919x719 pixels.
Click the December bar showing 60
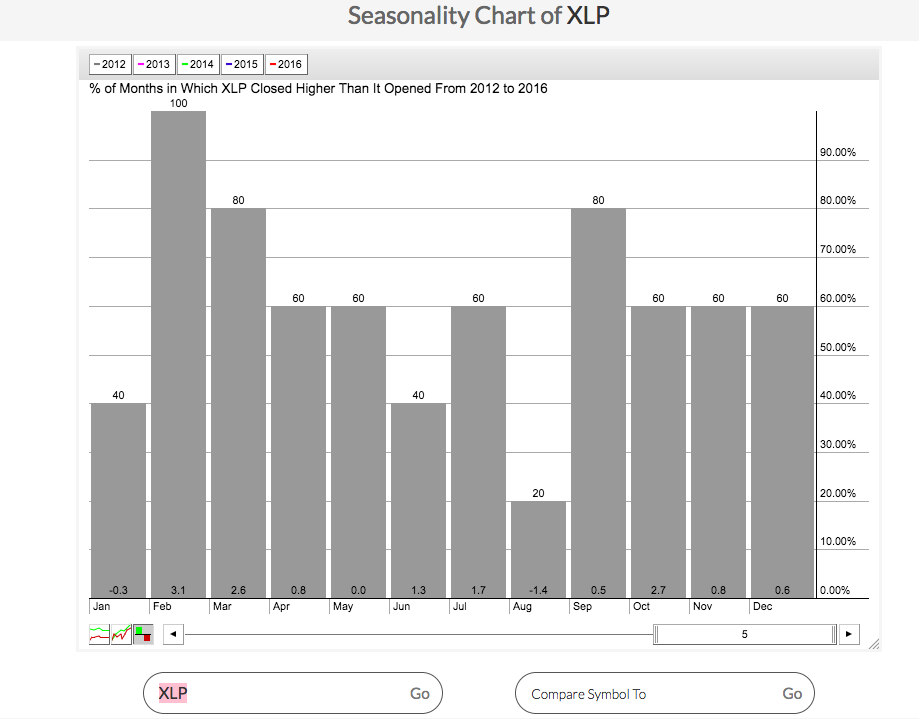click(x=782, y=452)
